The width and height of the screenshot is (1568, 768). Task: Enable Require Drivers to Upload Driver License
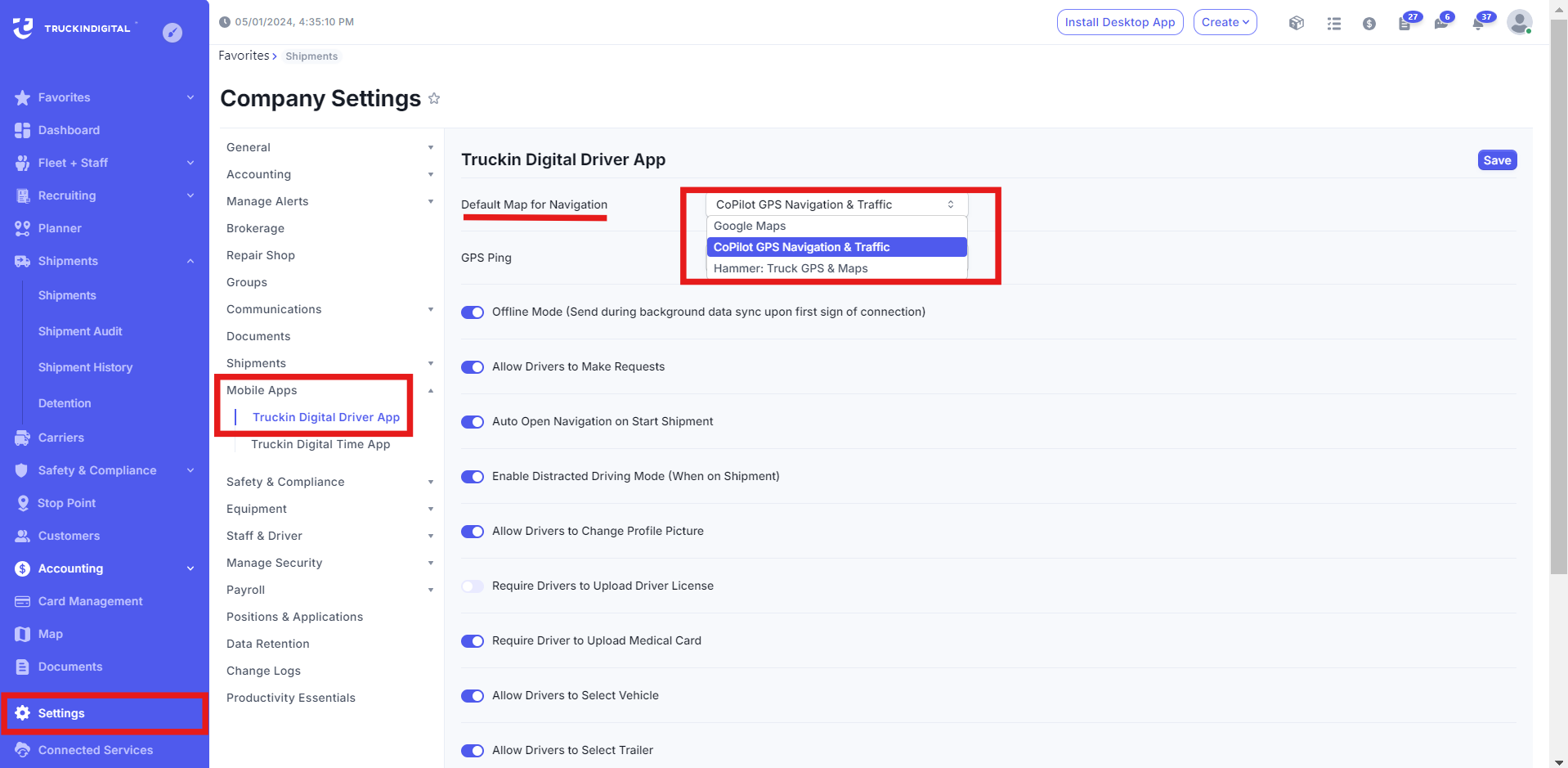coord(473,586)
